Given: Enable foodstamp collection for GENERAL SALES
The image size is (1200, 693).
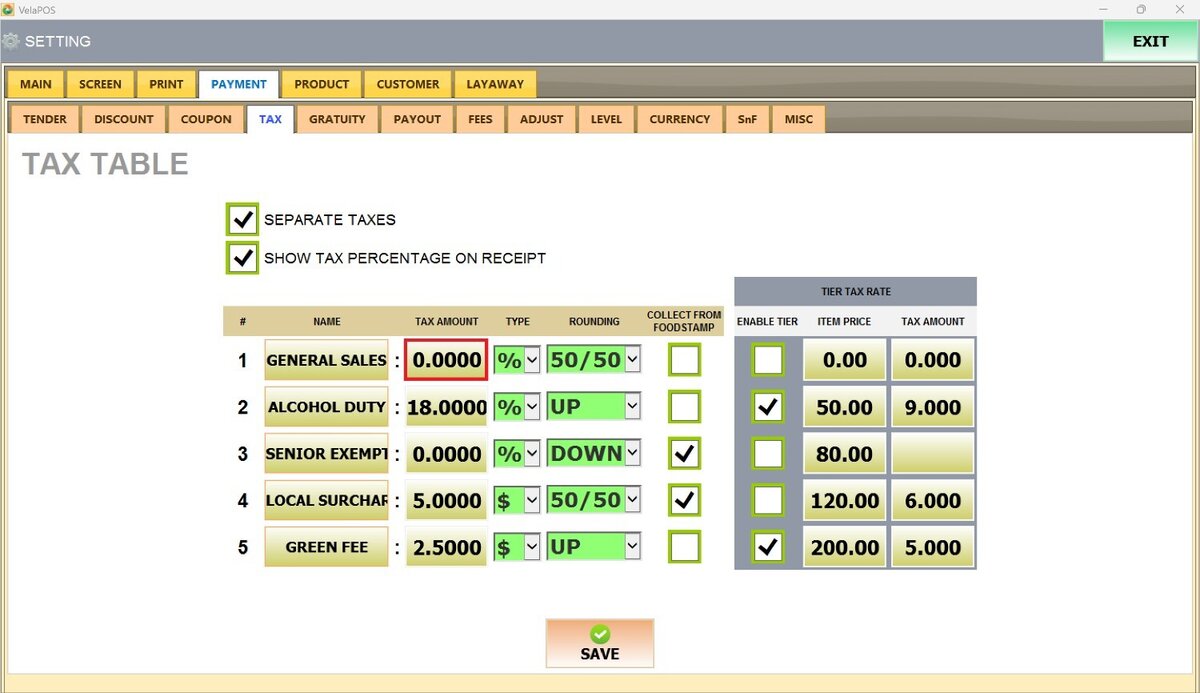Looking at the screenshot, I should tap(685, 360).
